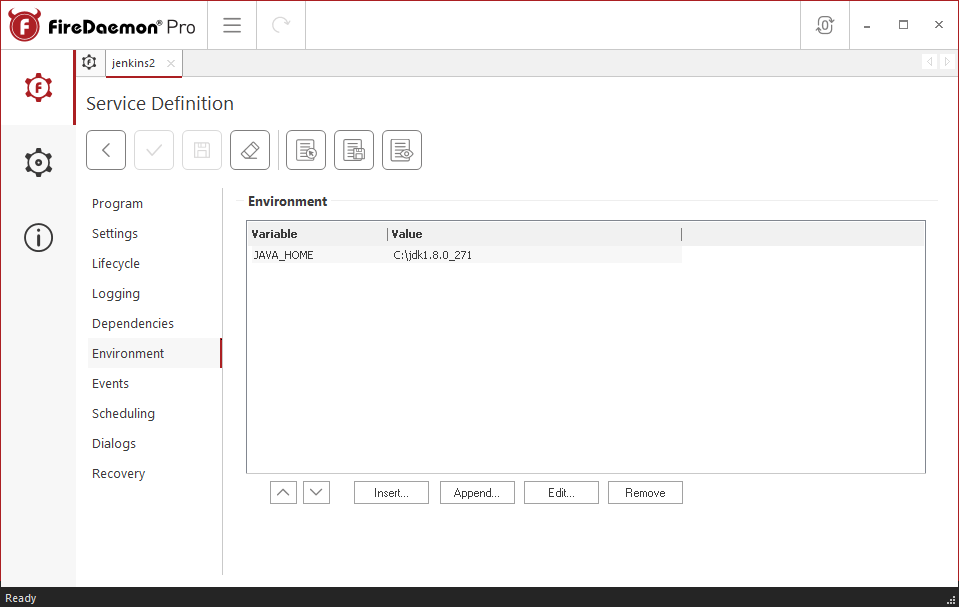959x607 pixels.
Task: Click the Edit... button
Action: [x=561, y=493]
